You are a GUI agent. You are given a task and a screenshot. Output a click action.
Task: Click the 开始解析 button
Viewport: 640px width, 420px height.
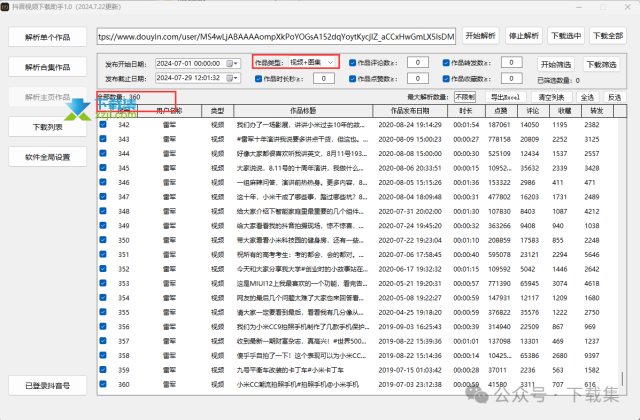point(479,36)
